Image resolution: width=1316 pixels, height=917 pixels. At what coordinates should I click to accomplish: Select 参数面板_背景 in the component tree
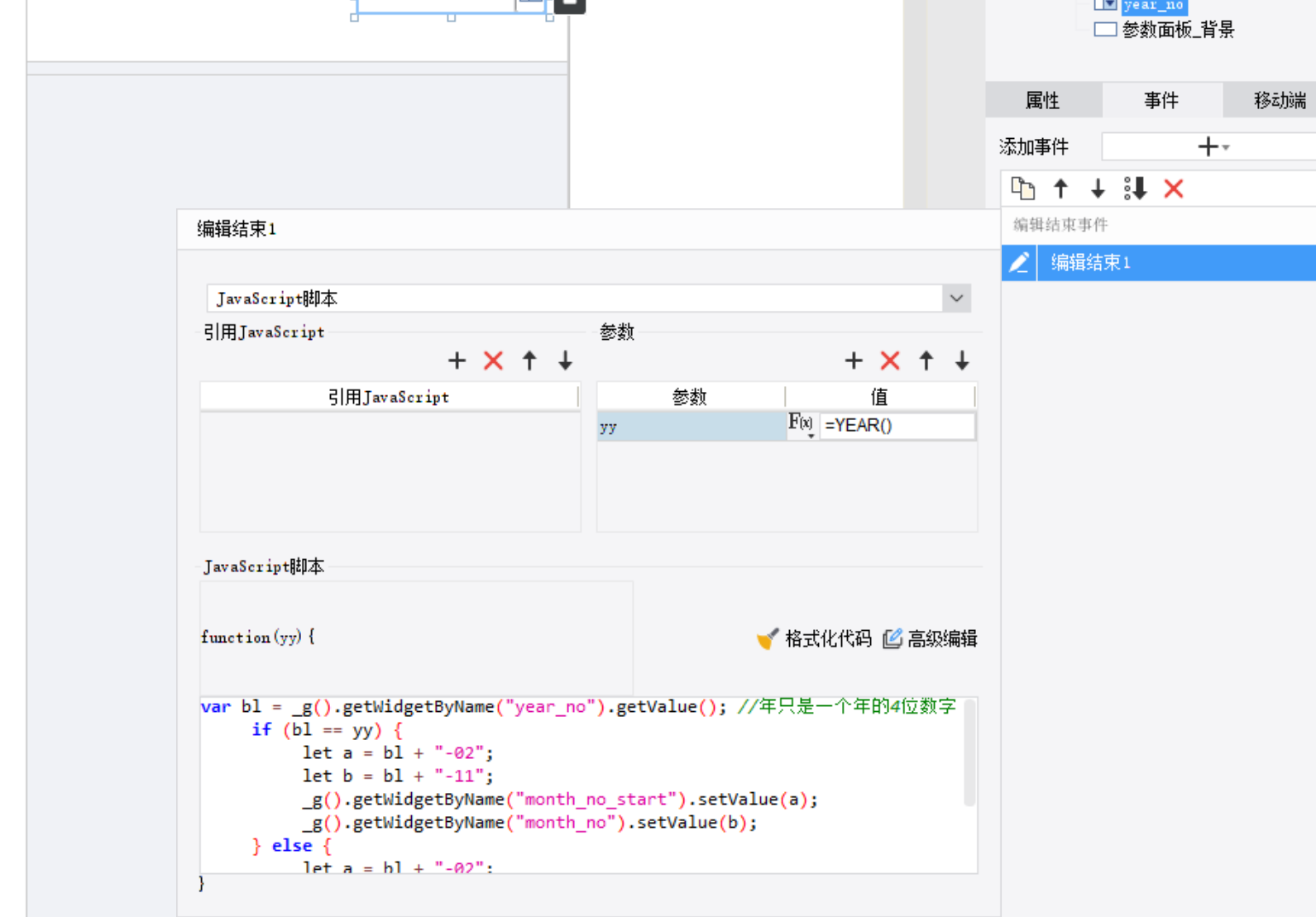point(1177,30)
